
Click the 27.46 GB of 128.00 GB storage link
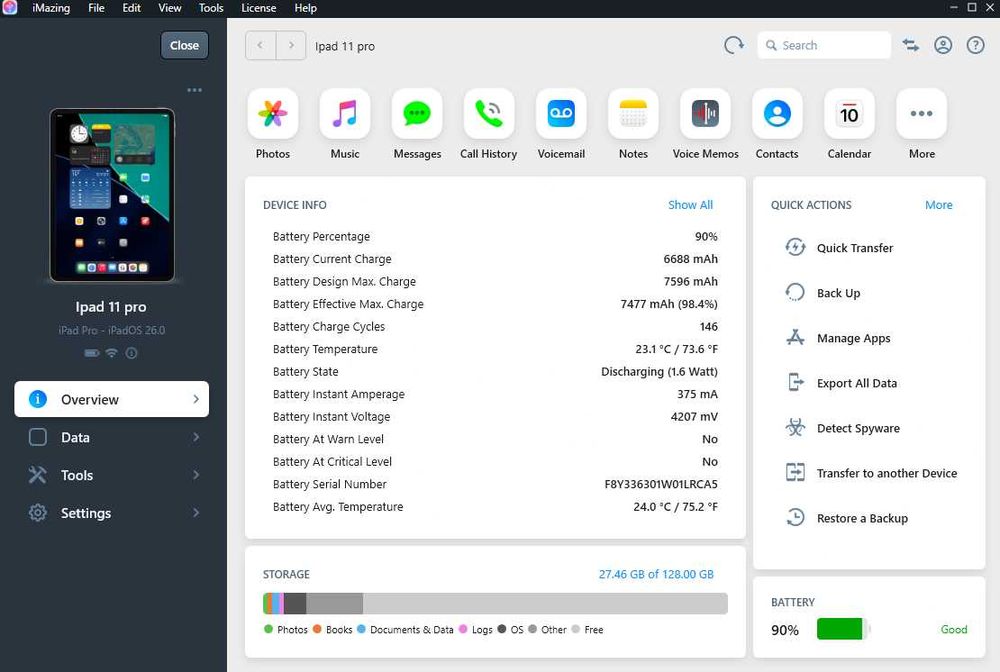(x=656, y=574)
